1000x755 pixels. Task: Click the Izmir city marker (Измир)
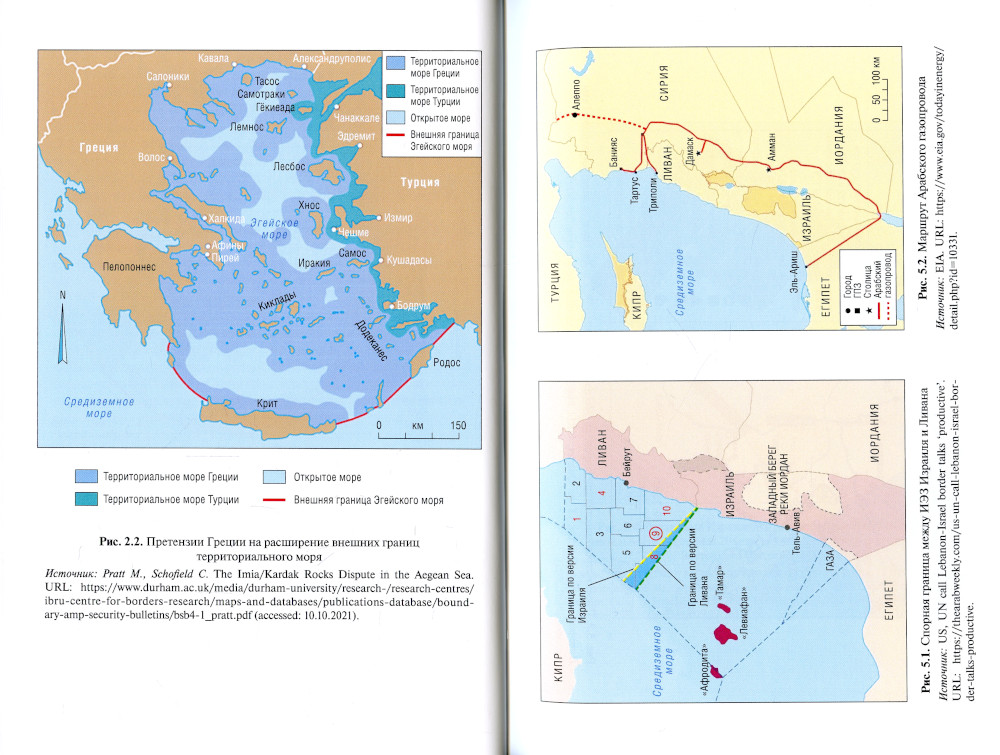coord(376,218)
